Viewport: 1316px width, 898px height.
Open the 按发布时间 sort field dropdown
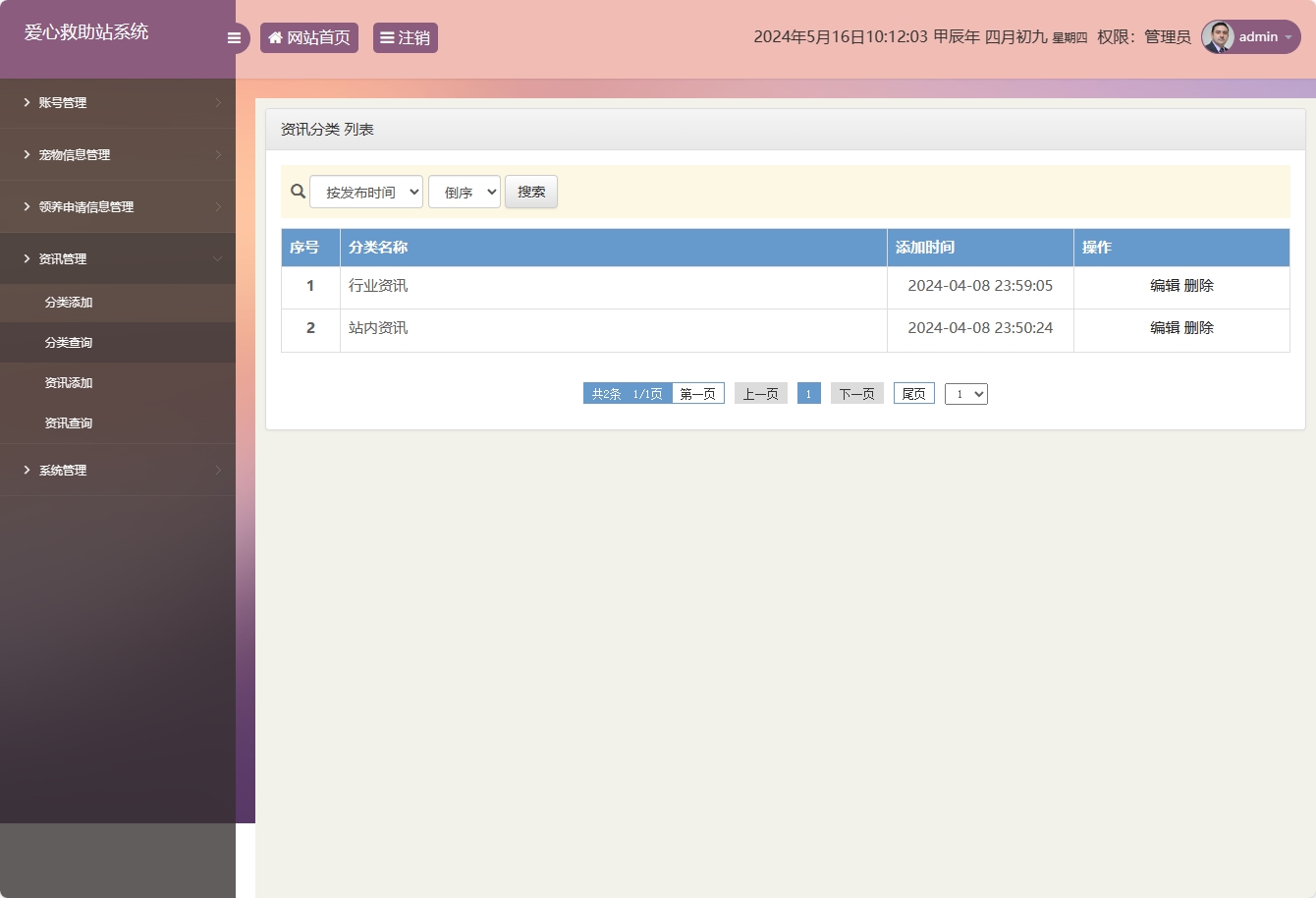(366, 192)
